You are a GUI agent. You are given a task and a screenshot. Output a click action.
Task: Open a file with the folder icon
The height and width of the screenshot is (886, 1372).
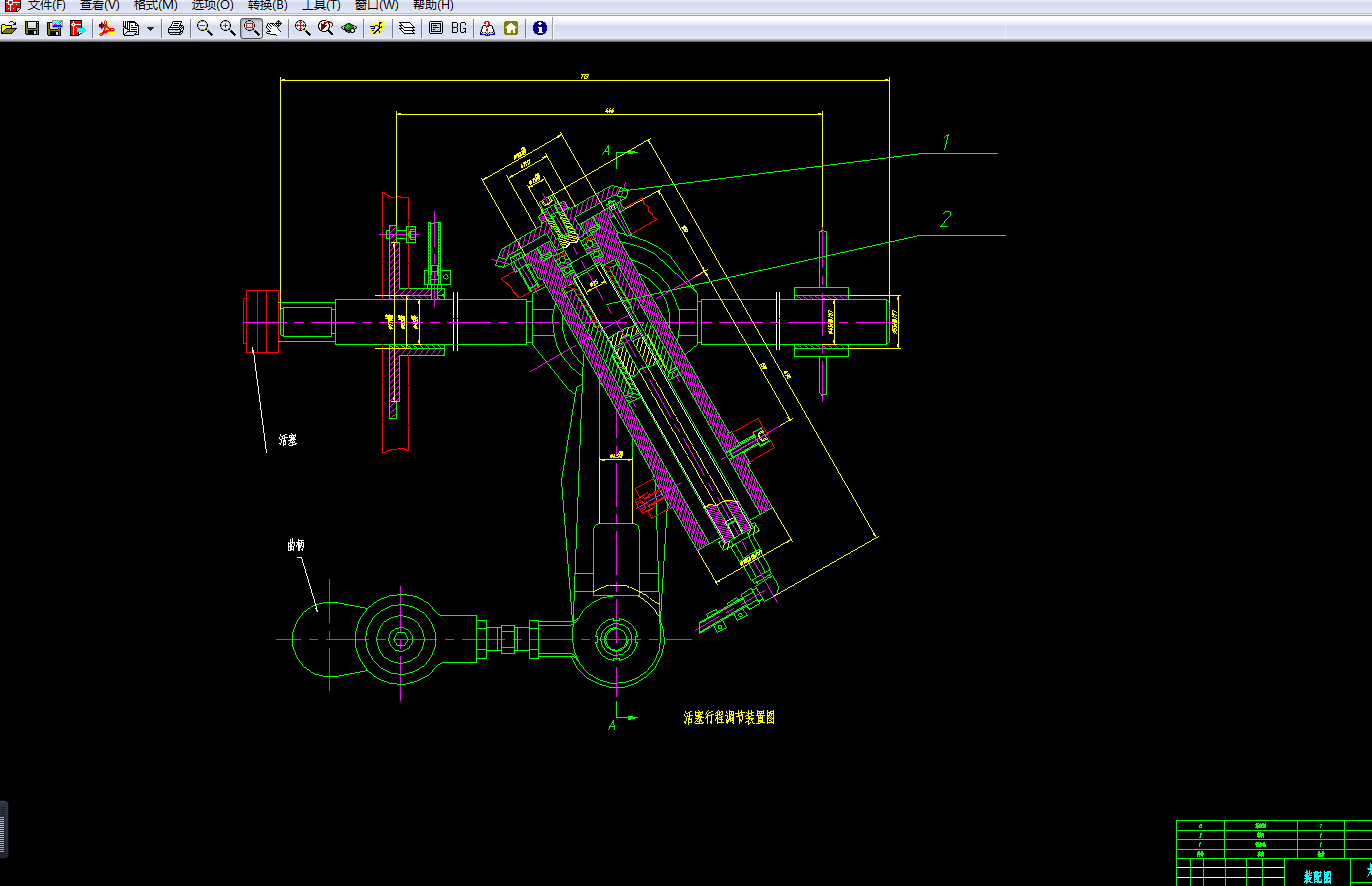click(x=9, y=28)
